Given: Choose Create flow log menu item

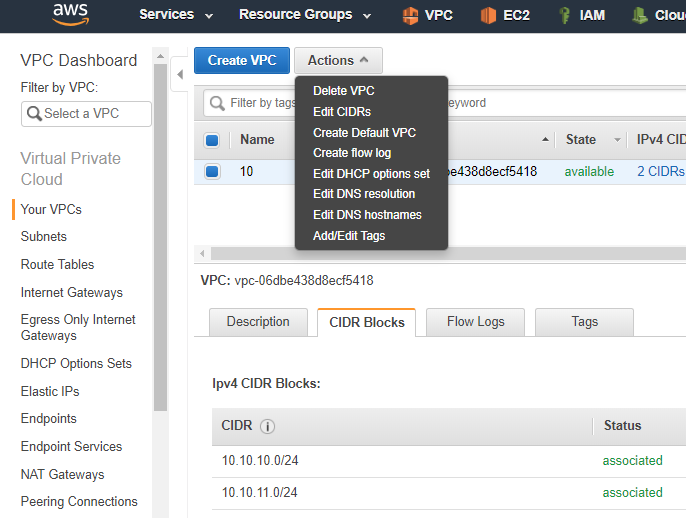Looking at the screenshot, I should coord(352,153).
